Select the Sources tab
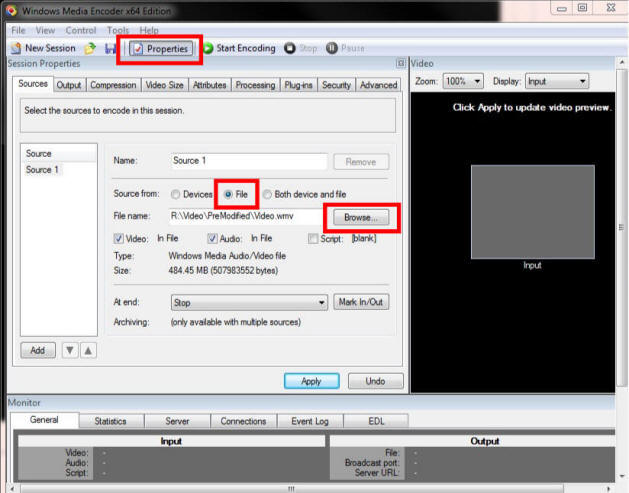The width and height of the screenshot is (629, 493). 33,84
